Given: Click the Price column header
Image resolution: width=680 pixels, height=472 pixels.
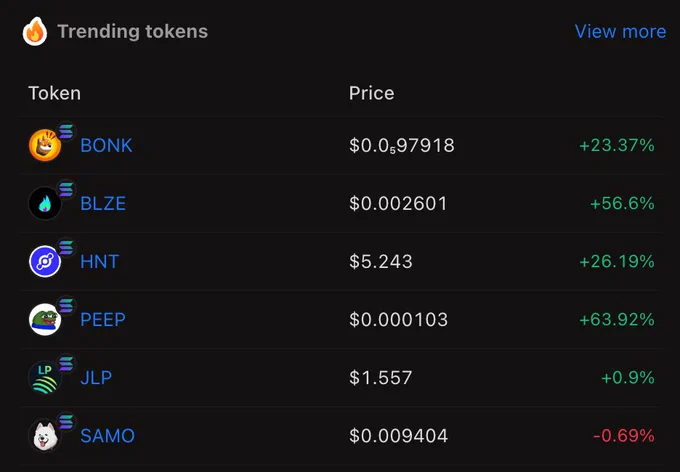Looking at the screenshot, I should pos(372,93).
